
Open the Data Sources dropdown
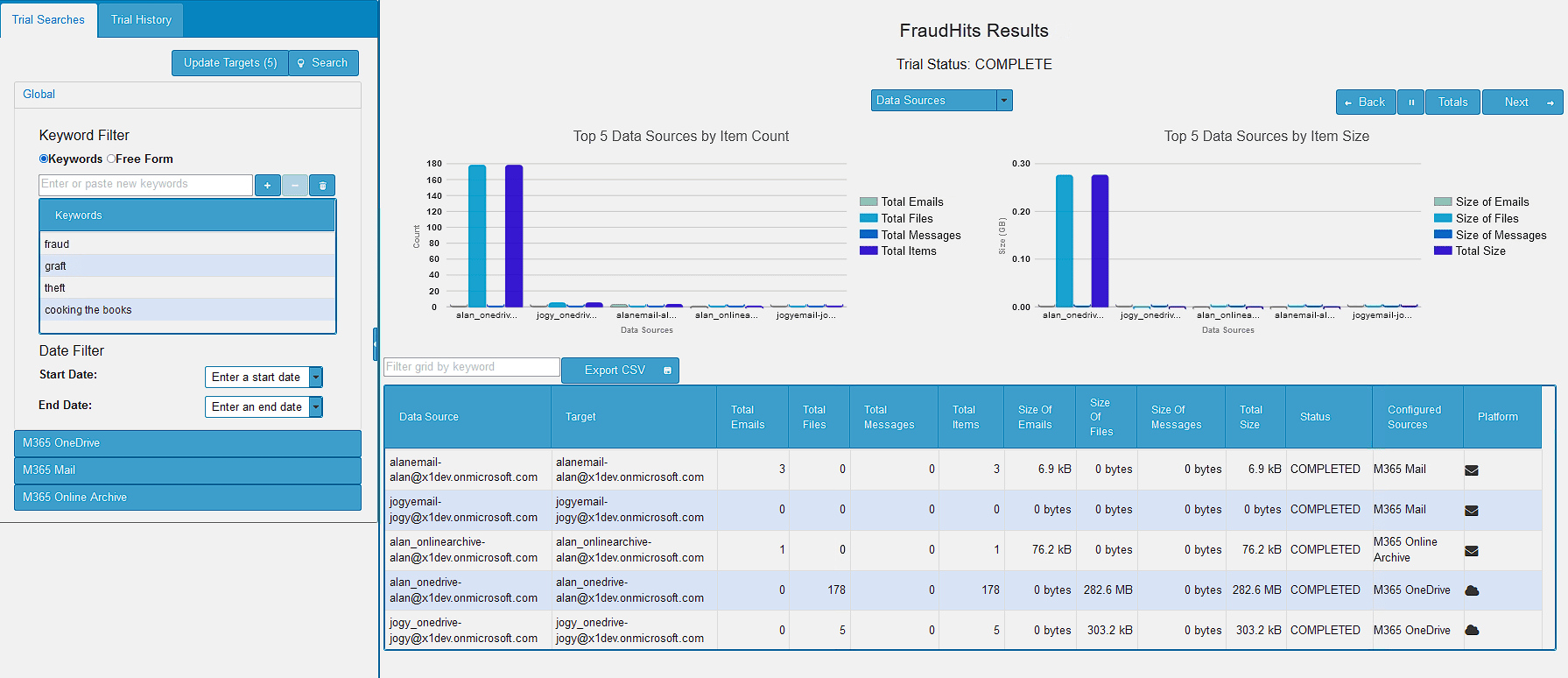pos(1004,101)
